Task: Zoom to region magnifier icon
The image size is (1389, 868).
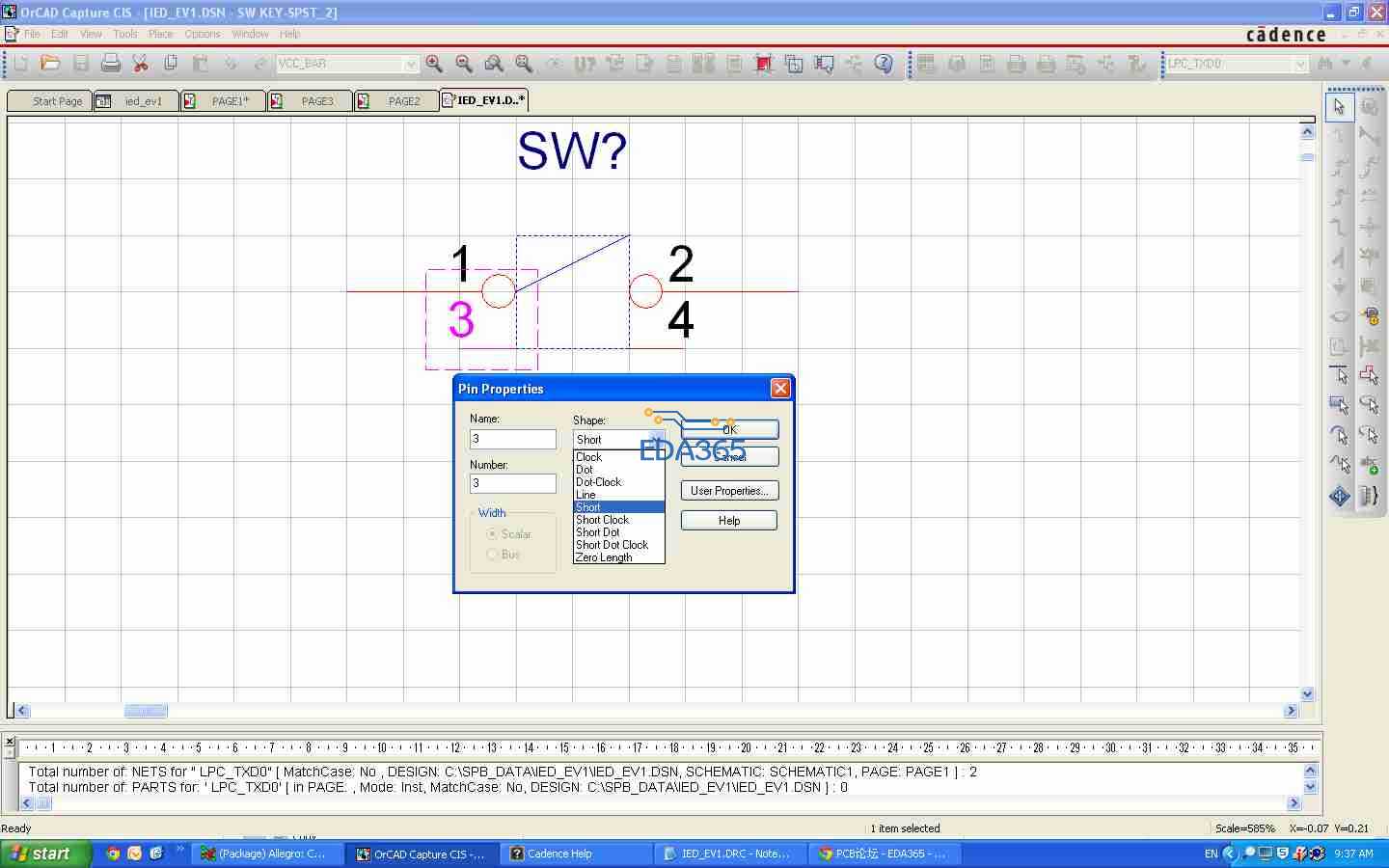Action: pyautogui.click(x=495, y=64)
